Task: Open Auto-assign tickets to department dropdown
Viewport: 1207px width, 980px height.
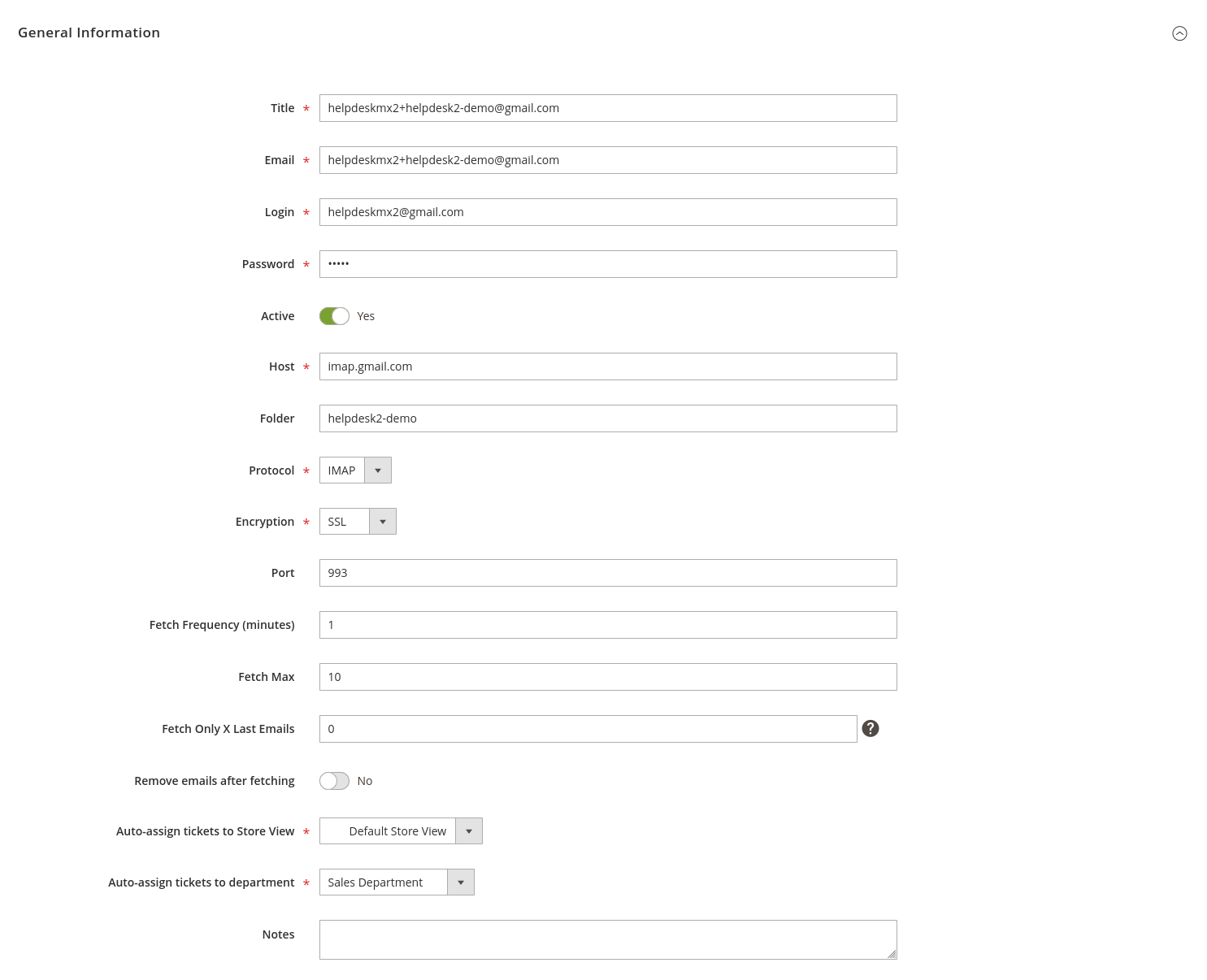Action: point(397,882)
